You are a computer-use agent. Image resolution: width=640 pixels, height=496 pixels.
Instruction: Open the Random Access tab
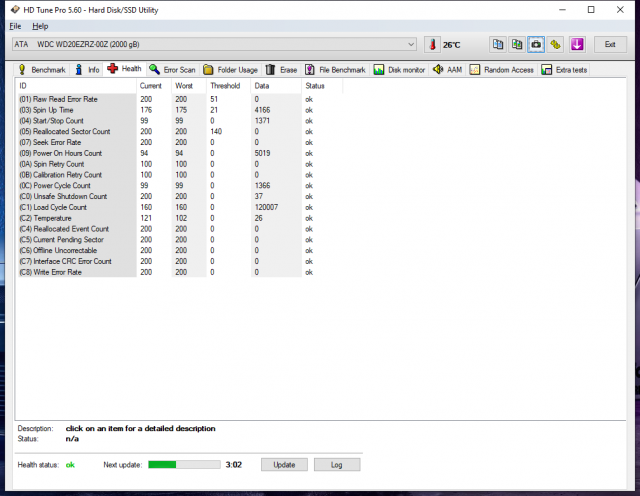pyautogui.click(x=502, y=70)
